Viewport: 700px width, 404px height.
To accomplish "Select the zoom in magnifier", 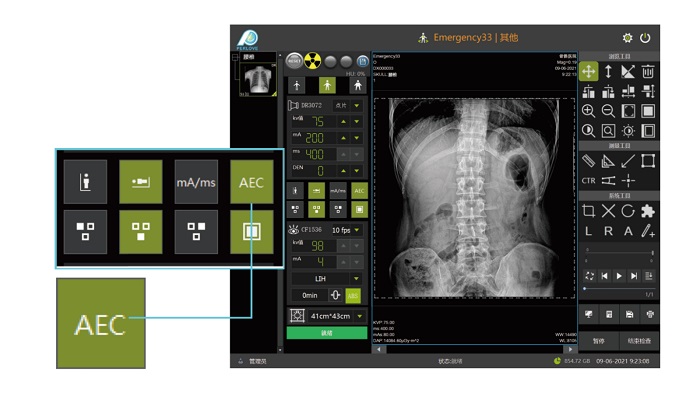I will (x=589, y=111).
